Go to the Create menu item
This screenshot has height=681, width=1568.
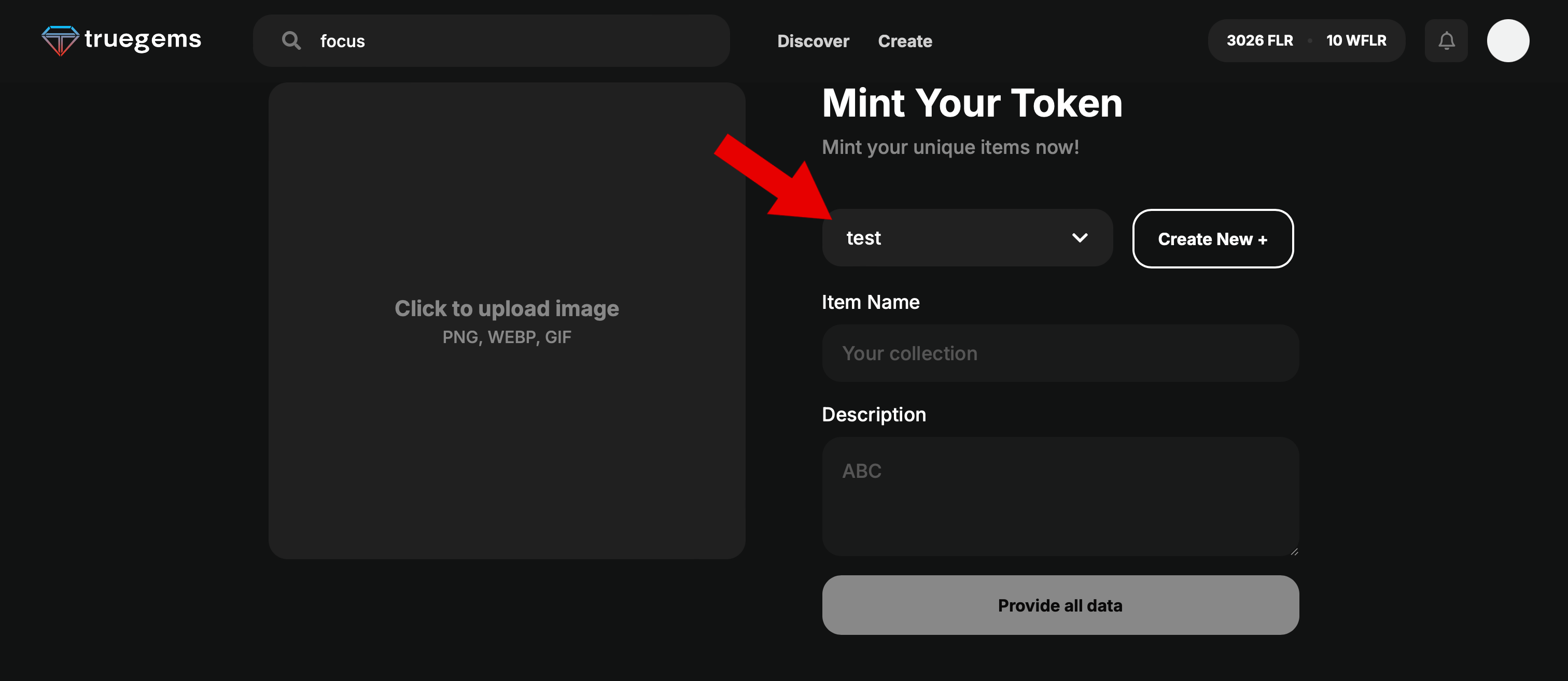click(904, 41)
